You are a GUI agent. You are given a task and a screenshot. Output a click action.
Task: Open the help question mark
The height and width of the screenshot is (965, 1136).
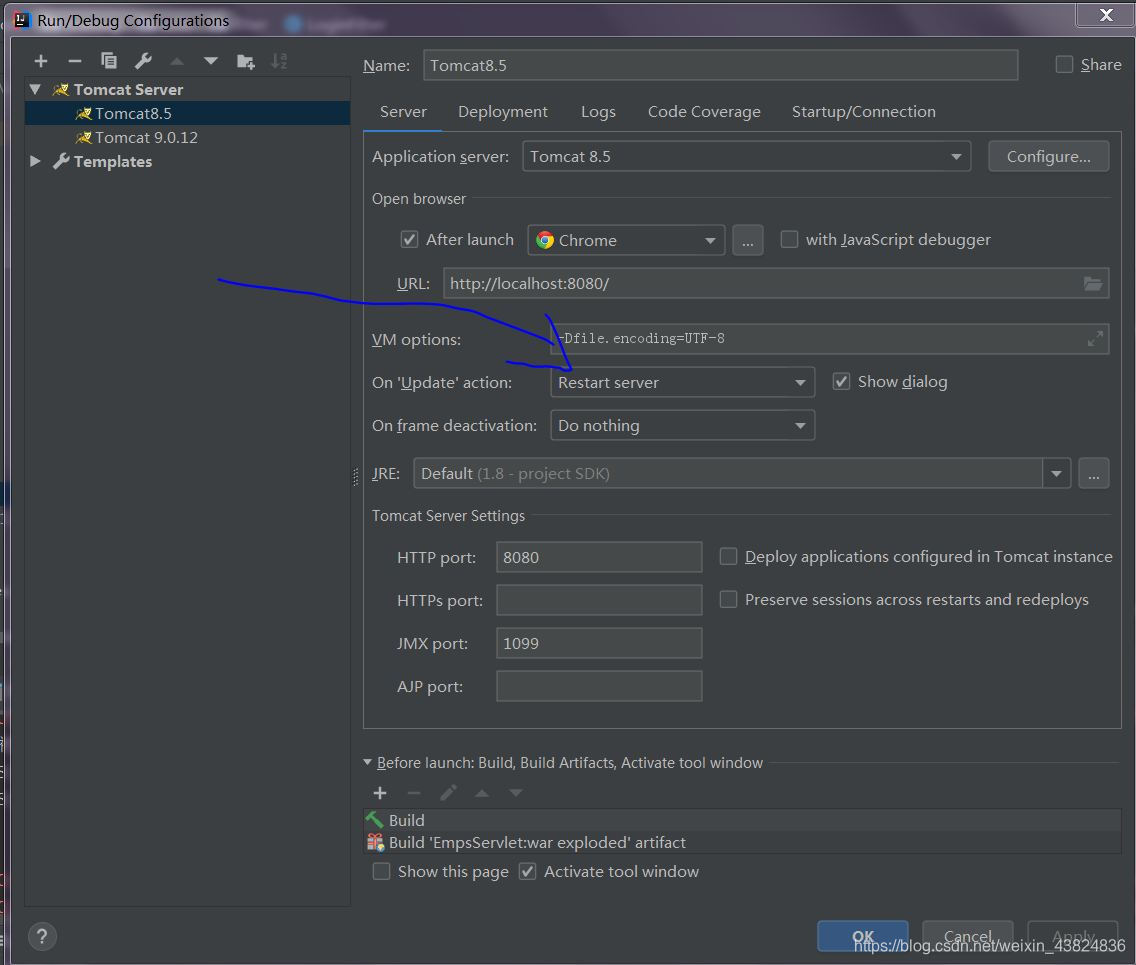42,936
